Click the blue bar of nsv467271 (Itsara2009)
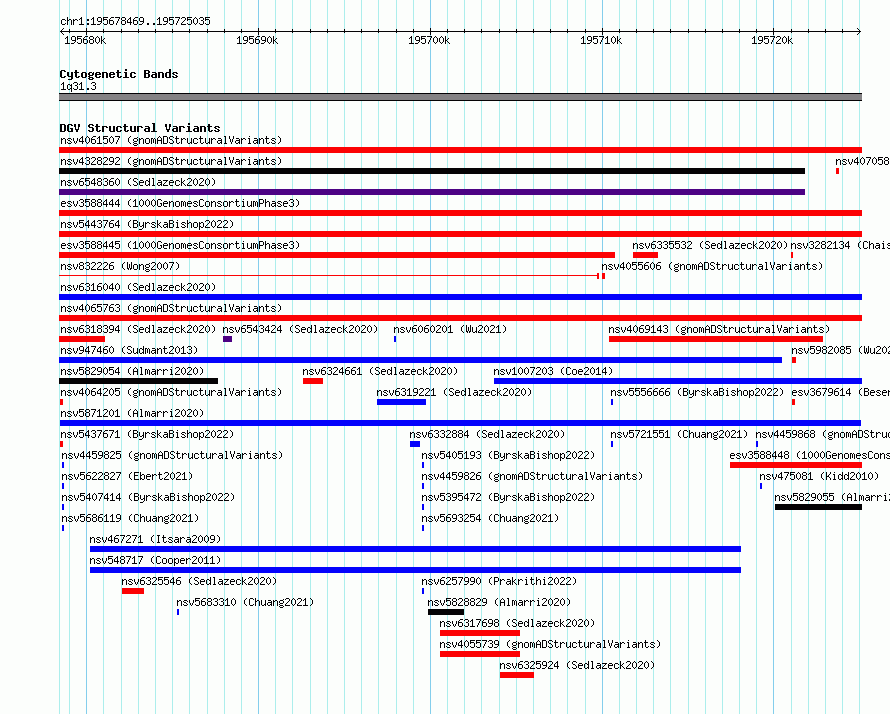Image resolution: width=890 pixels, height=714 pixels. coord(415,549)
